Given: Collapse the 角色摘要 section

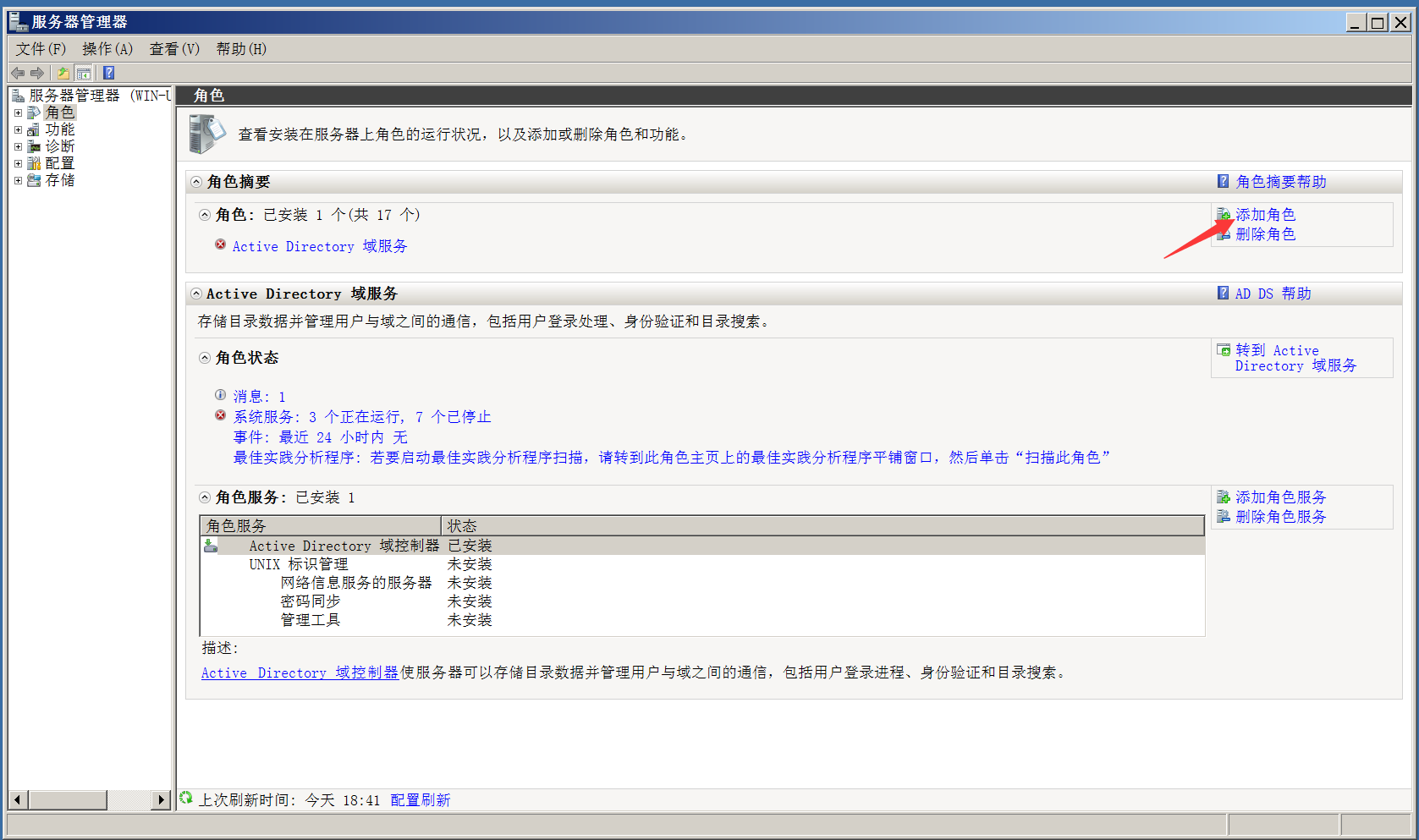Looking at the screenshot, I should pos(196,182).
